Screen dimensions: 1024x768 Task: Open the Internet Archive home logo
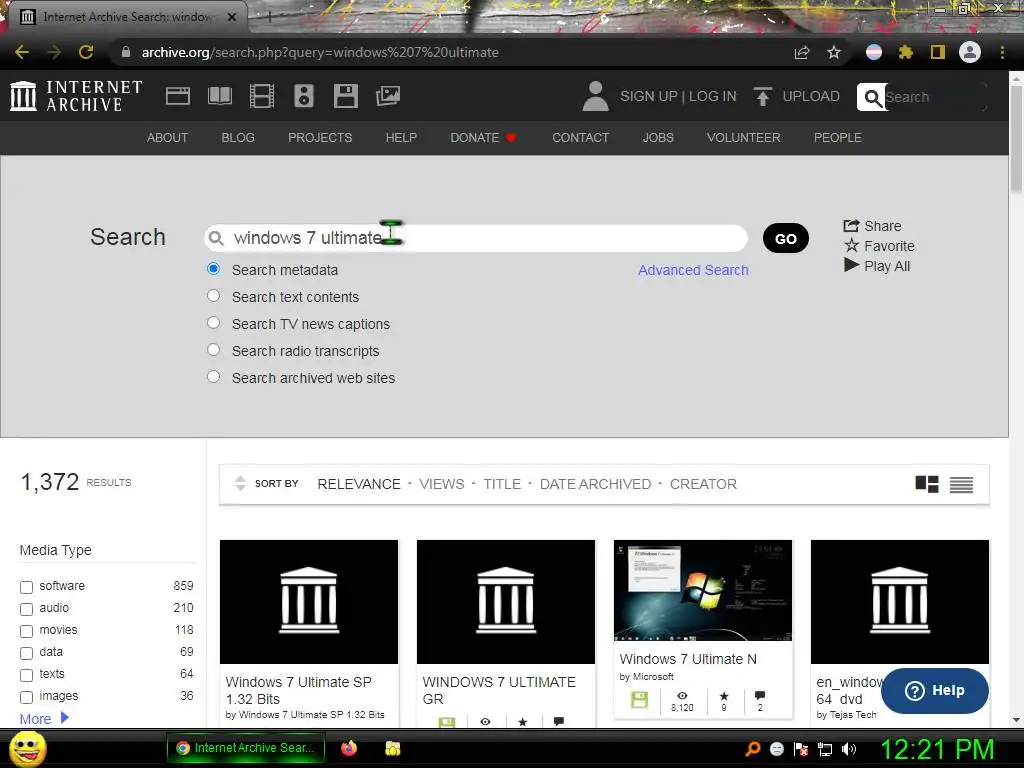76,96
